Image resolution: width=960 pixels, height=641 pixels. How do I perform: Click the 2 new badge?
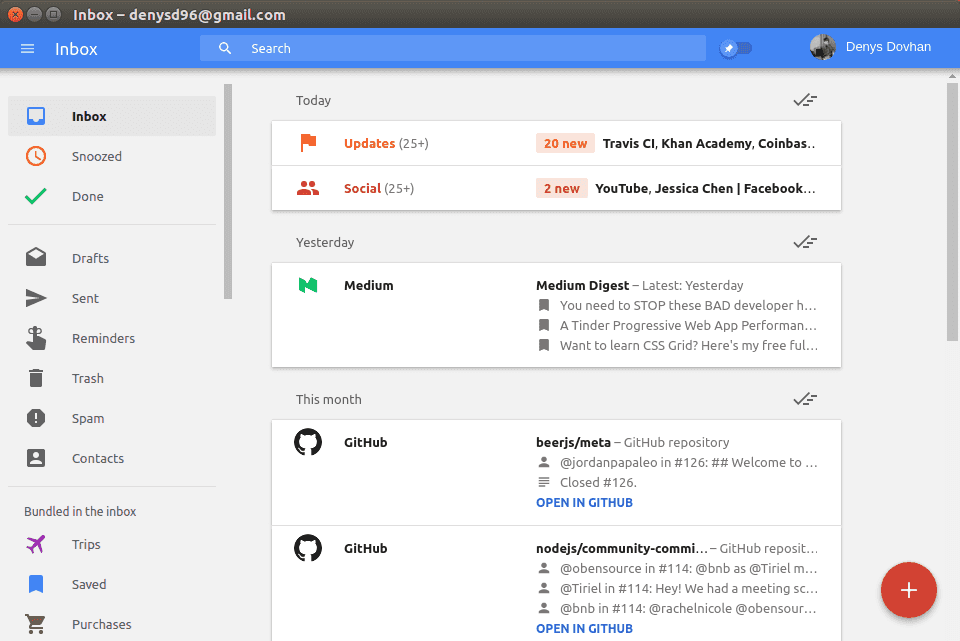[x=561, y=188]
